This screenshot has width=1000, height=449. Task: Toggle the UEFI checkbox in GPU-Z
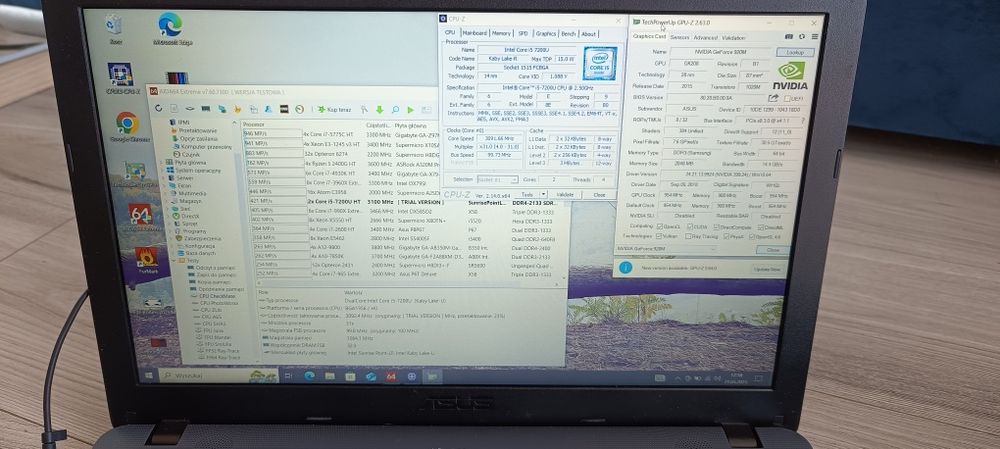click(x=788, y=99)
